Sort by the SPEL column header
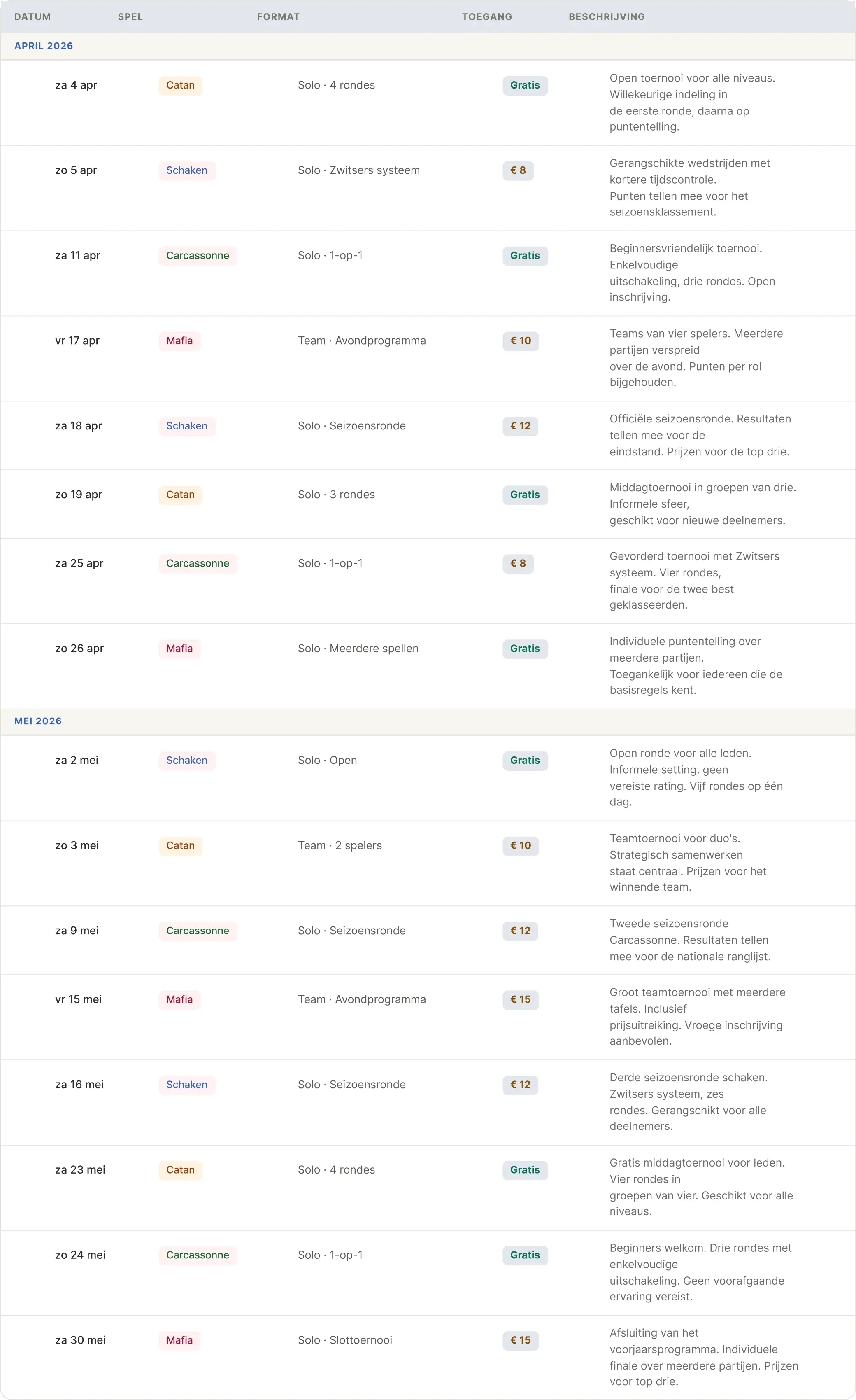Viewport: 856px width, 1400px height. tap(130, 16)
